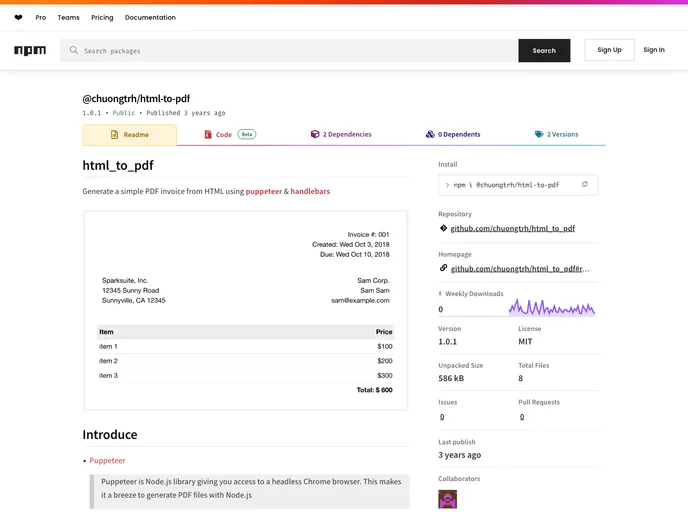
Task: Open the puppeteer link in description
Action: click(x=264, y=191)
